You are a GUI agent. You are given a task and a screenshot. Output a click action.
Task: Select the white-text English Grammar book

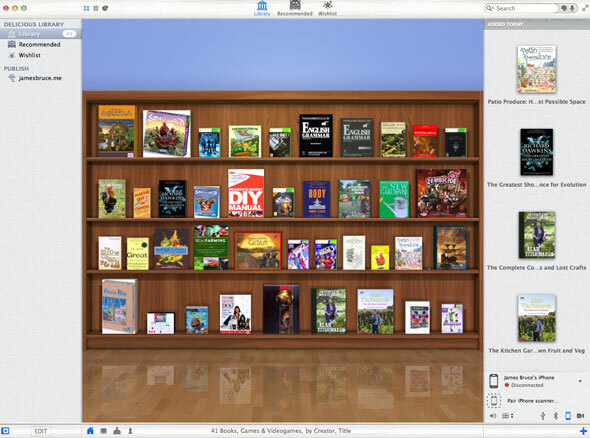pos(316,135)
